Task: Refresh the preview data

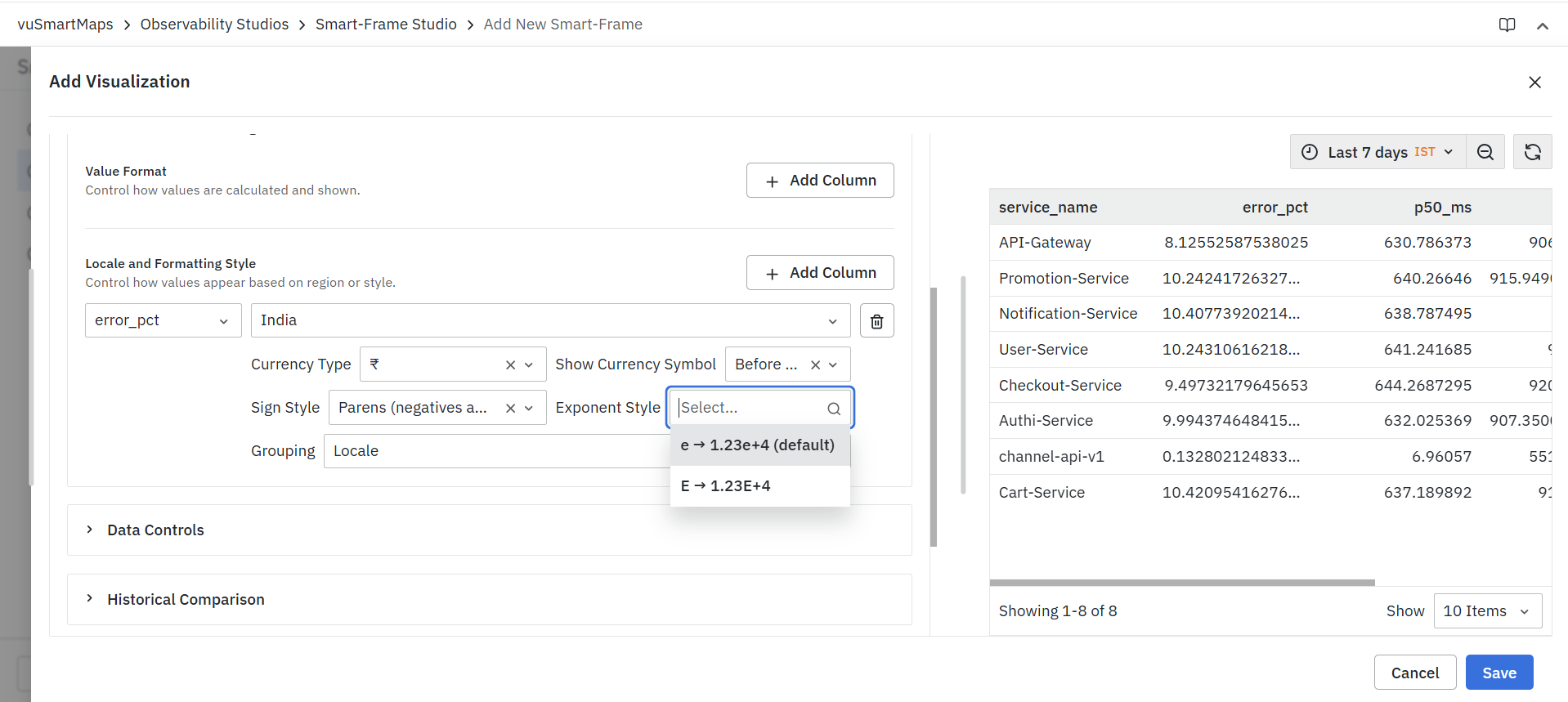Action: click(x=1532, y=152)
